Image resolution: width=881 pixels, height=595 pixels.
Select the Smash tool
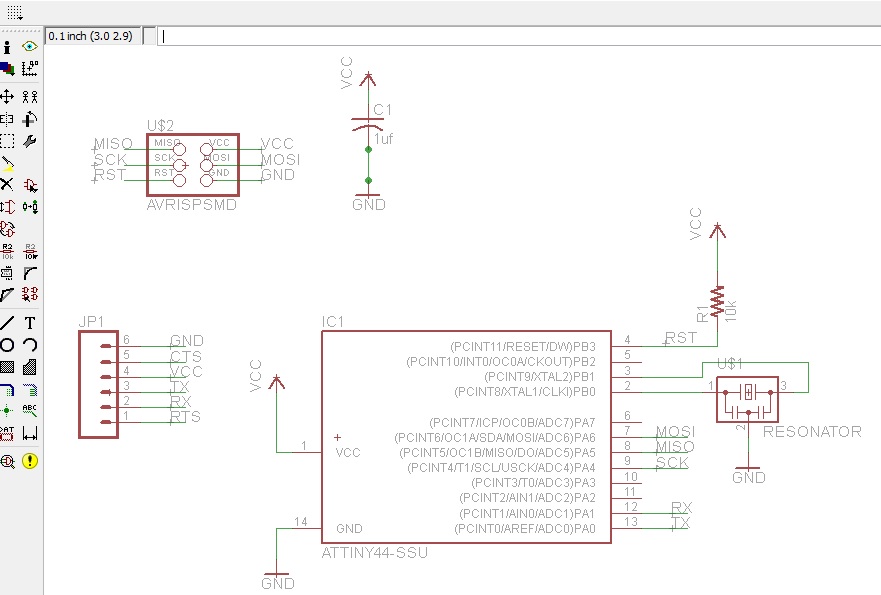[7, 273]
